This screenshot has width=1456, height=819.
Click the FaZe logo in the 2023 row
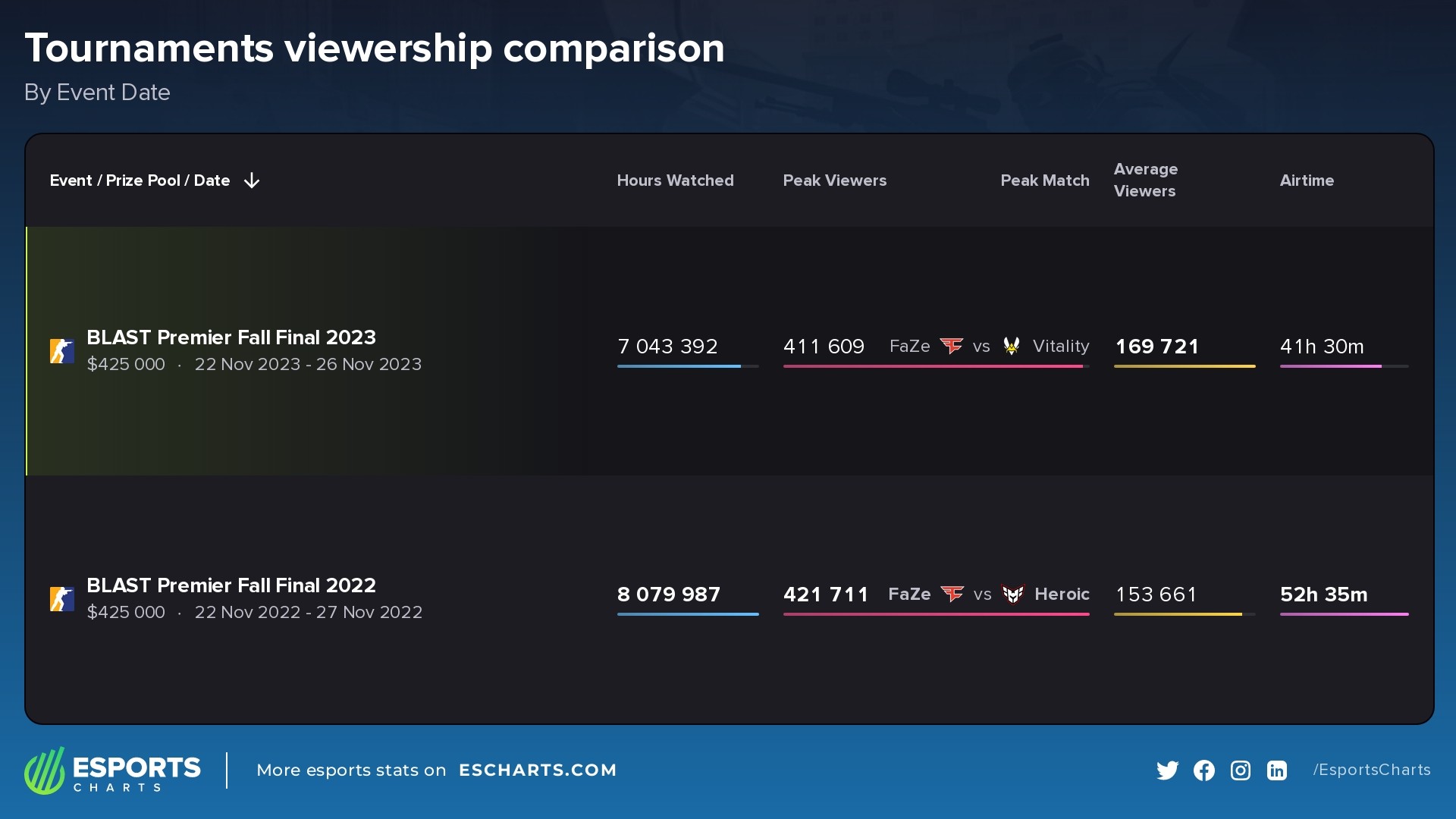coord(952,347)
